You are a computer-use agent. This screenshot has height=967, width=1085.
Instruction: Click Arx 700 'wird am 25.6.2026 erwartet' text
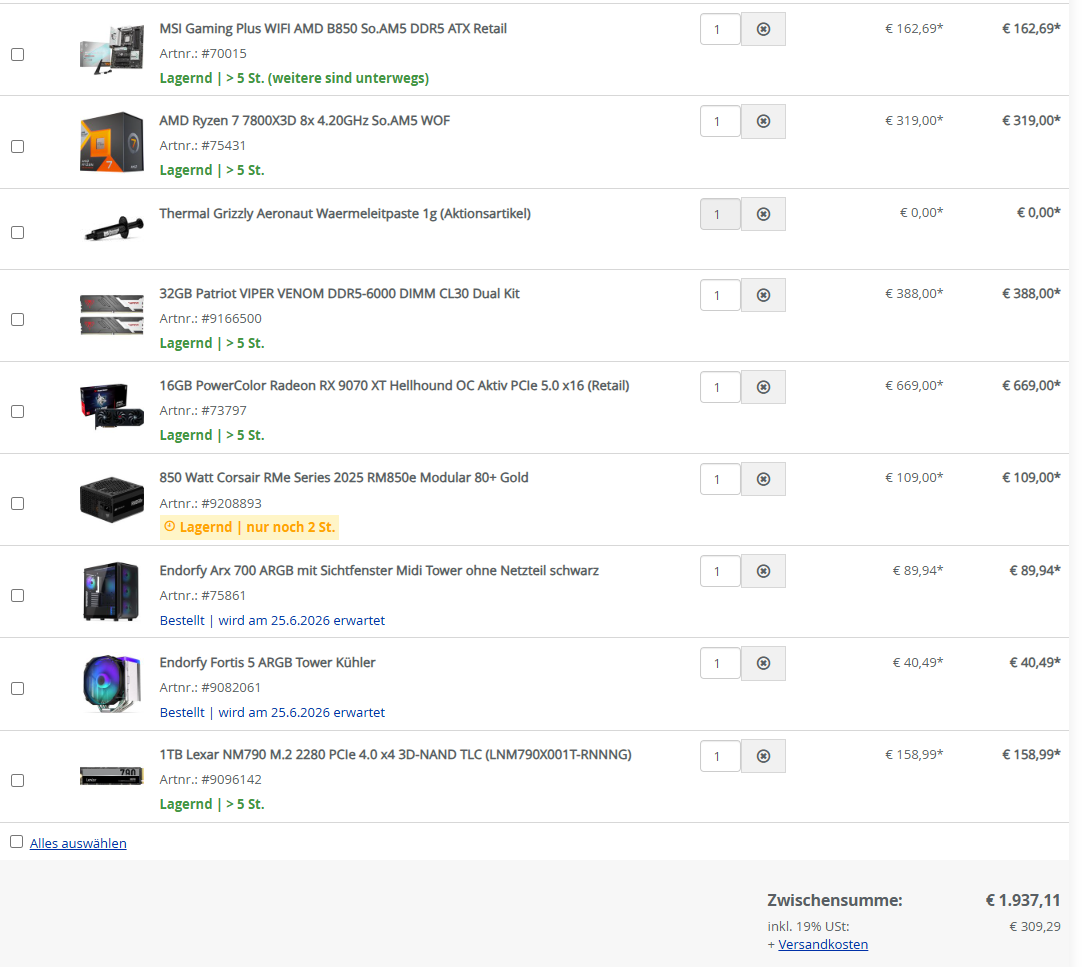point(302,620)
